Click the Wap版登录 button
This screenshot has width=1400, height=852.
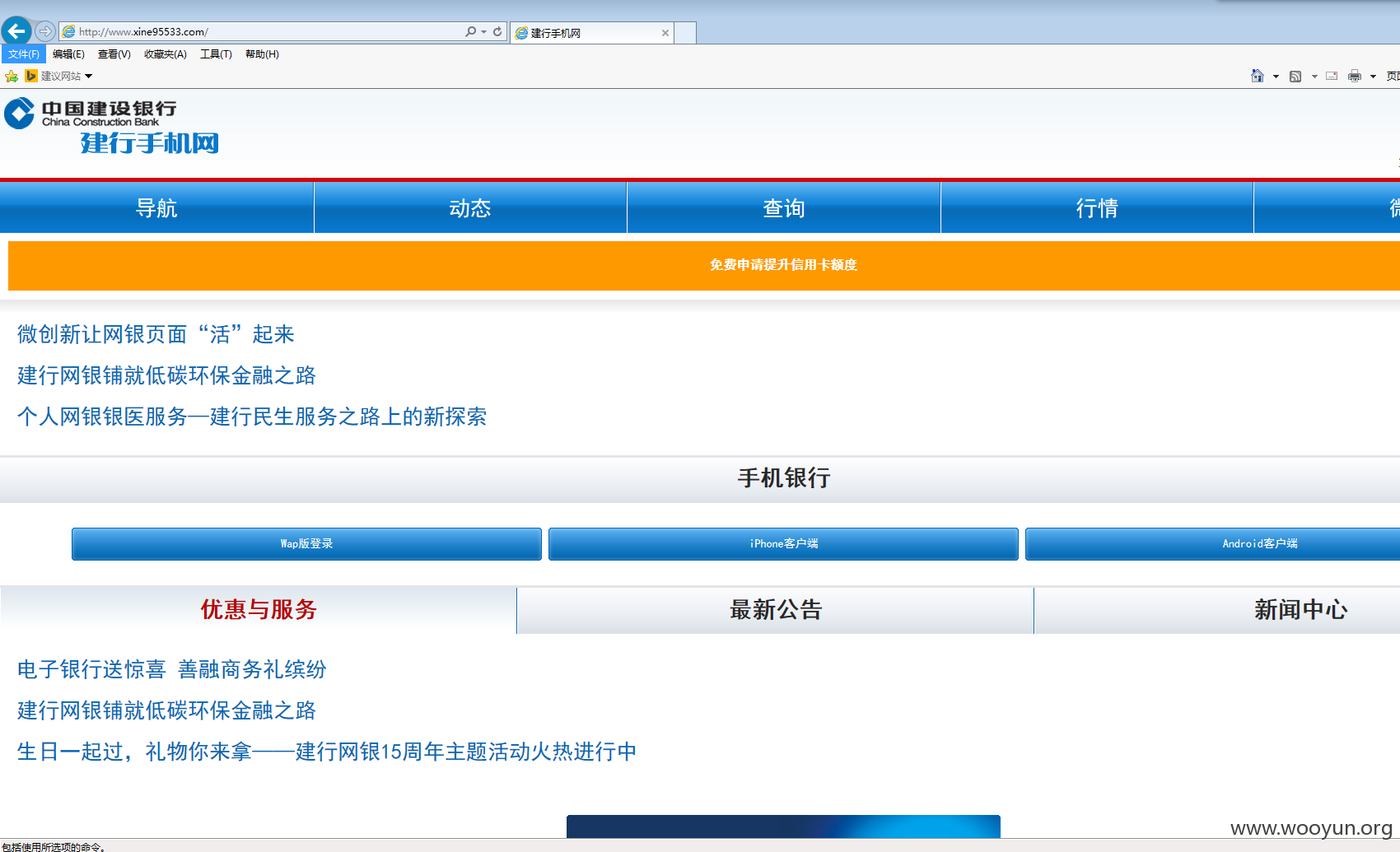tap(306, 544)
